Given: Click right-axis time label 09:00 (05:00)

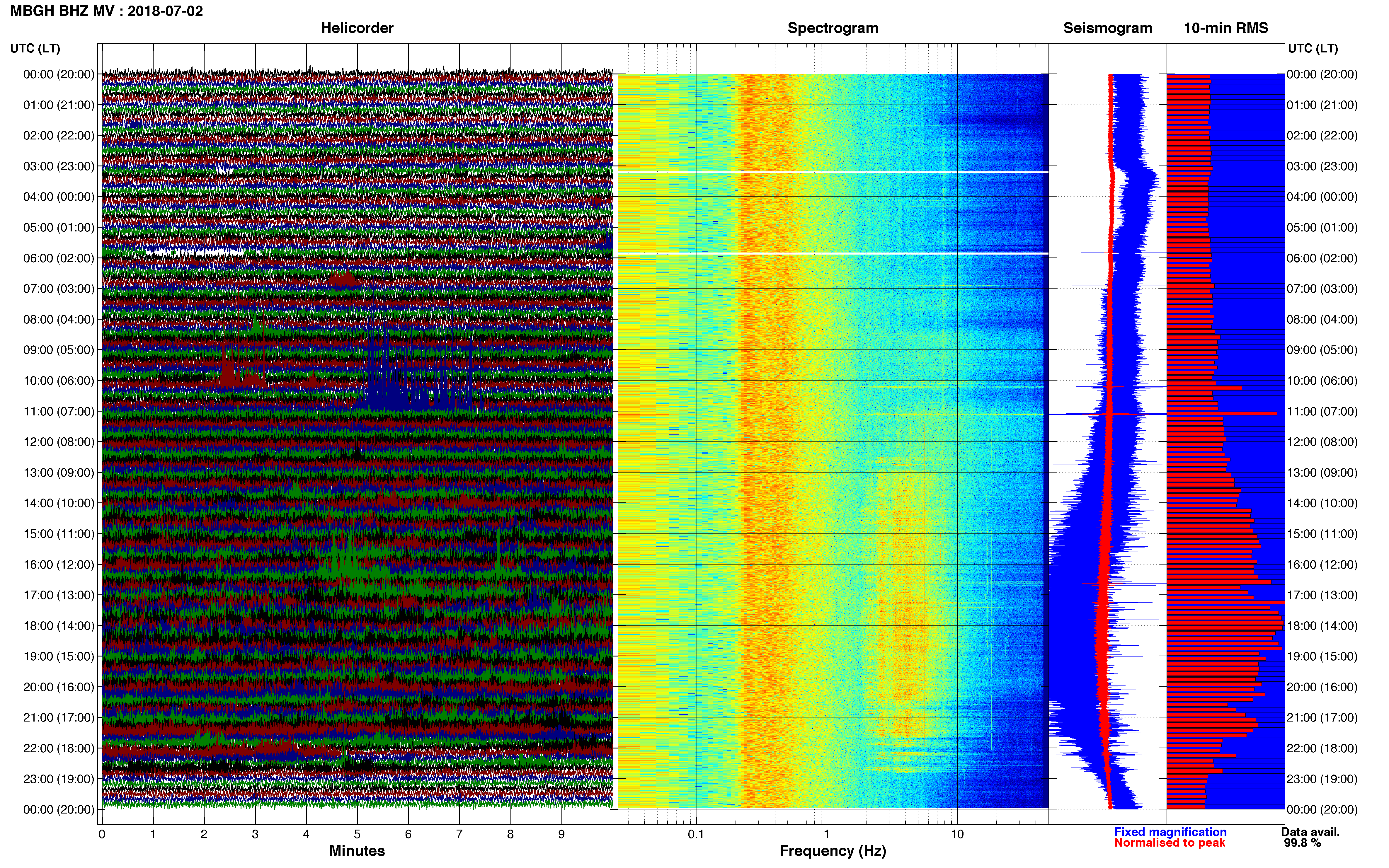Looking at the screenshot, I should [x=1322, y=350].
